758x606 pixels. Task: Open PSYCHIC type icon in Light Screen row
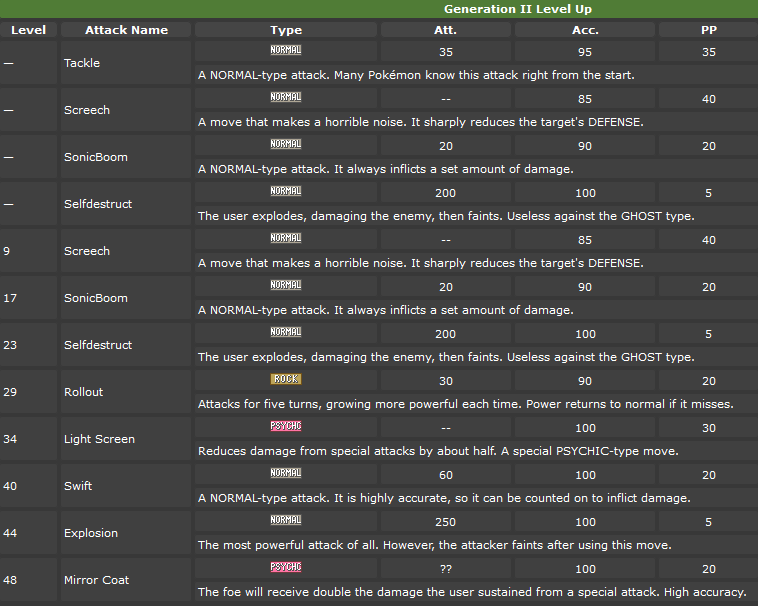pyautogui.click(x=286, y=426)
